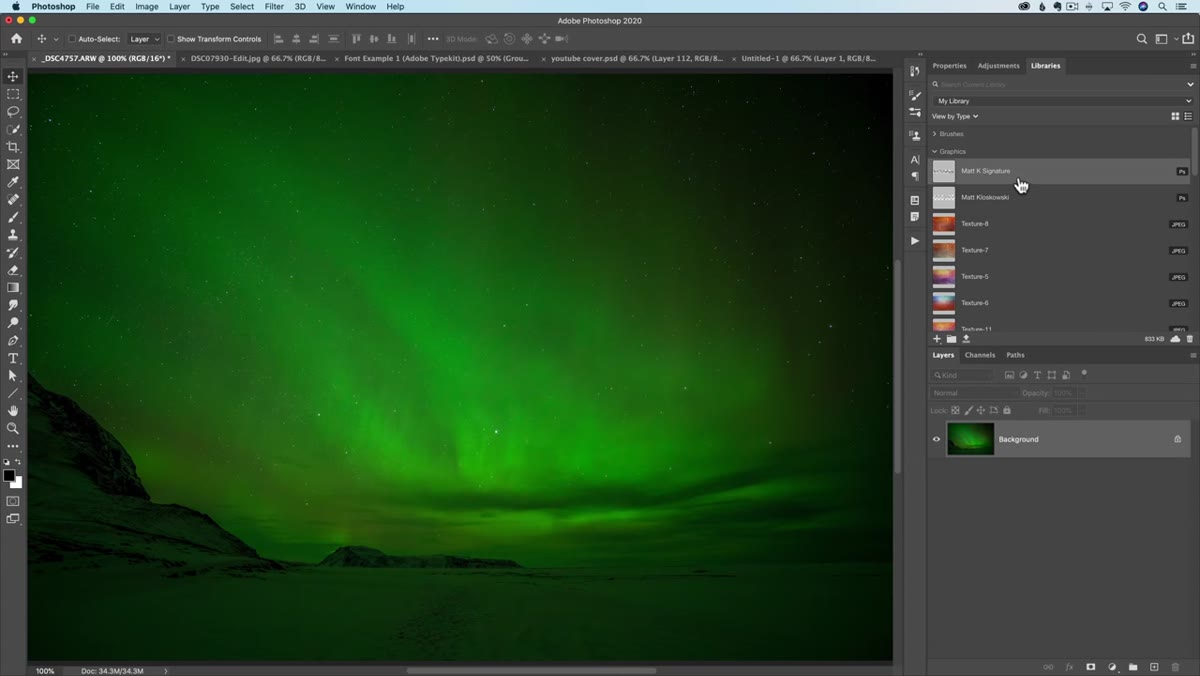Enable Show Transform Controls checkbox
This screenshot has height=676, width=1200.
(x=170, y=39)
